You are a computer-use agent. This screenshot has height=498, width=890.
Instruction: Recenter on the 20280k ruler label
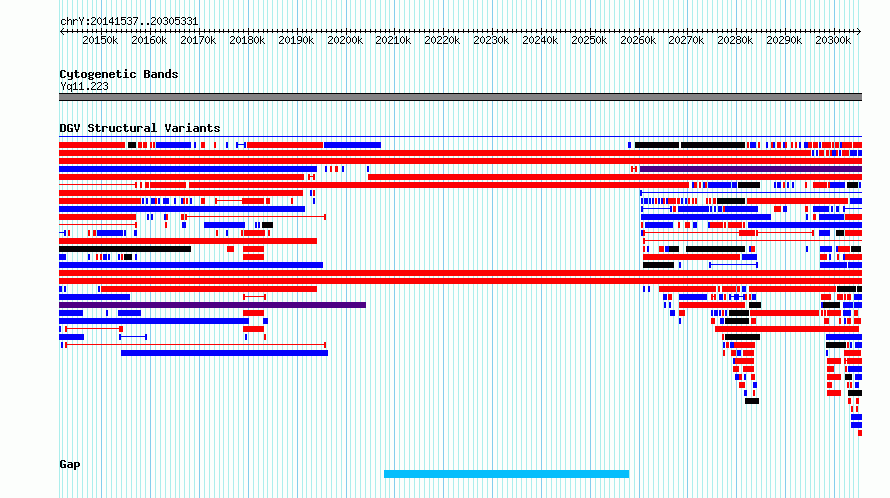click(735, 40)
